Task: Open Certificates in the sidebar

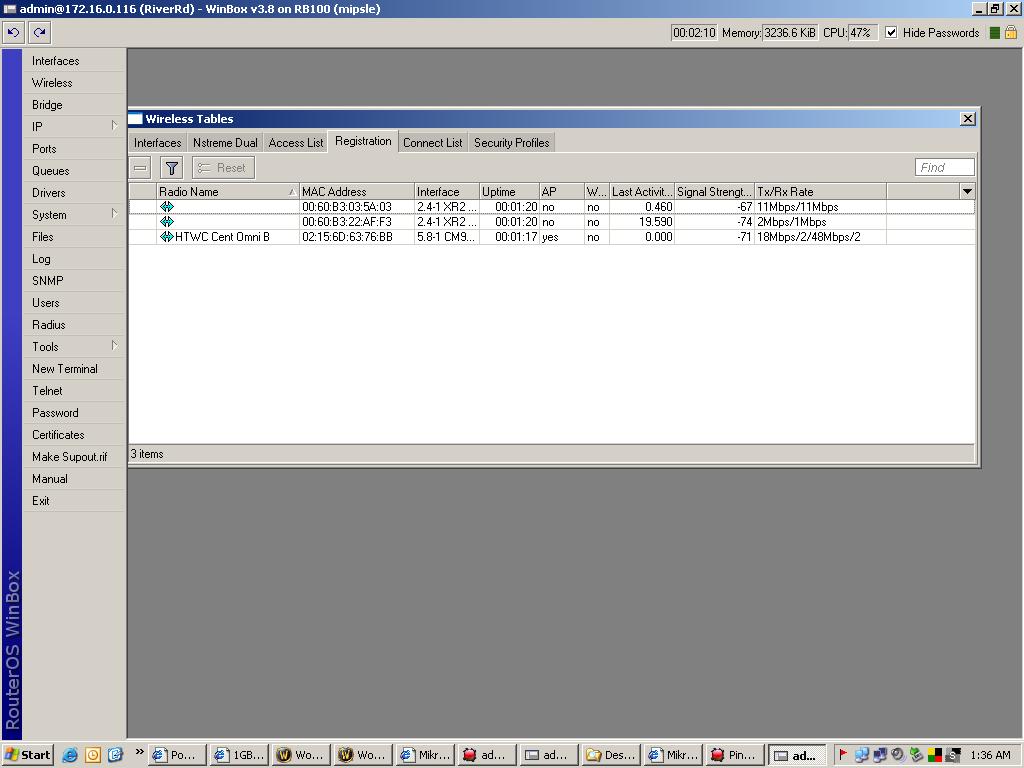Action: 74,435
